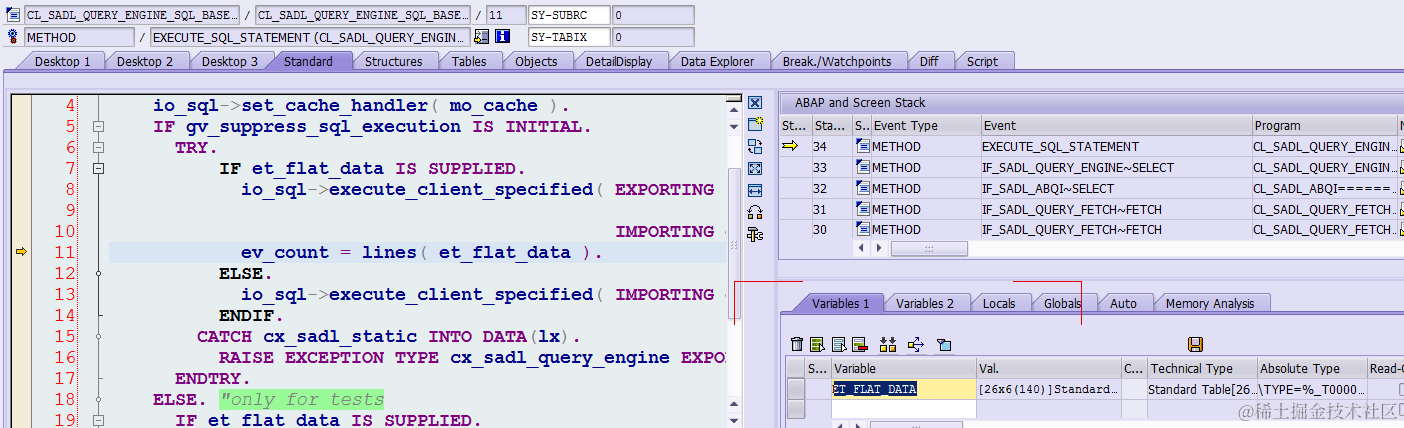This screenshot has height=428, width=1404.
Task: Click the swap tool icon in the side toolbar
Action: [755, 146]
